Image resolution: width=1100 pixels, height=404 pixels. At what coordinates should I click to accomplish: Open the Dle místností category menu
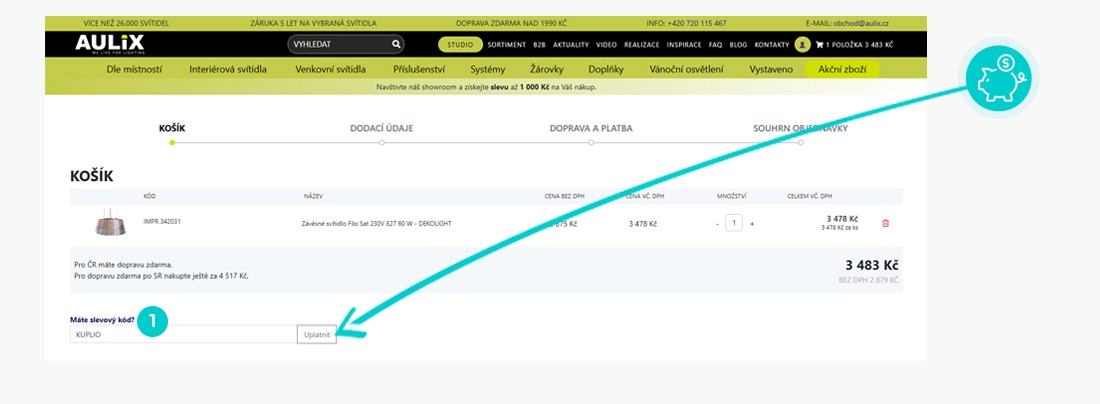[x=134, y=69]
